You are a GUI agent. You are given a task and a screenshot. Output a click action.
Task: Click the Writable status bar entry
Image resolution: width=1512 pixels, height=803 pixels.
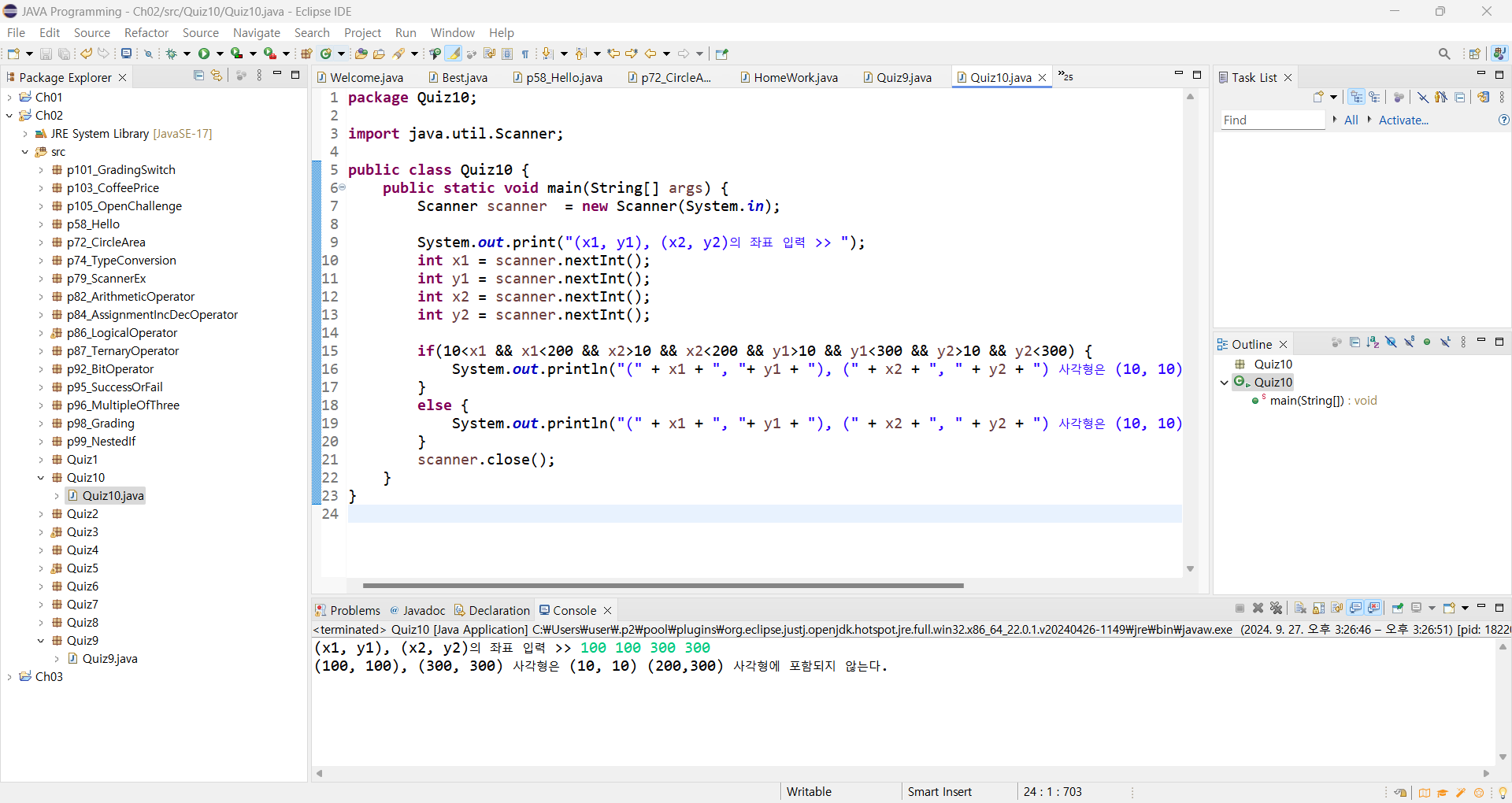[x=809, y=792]
